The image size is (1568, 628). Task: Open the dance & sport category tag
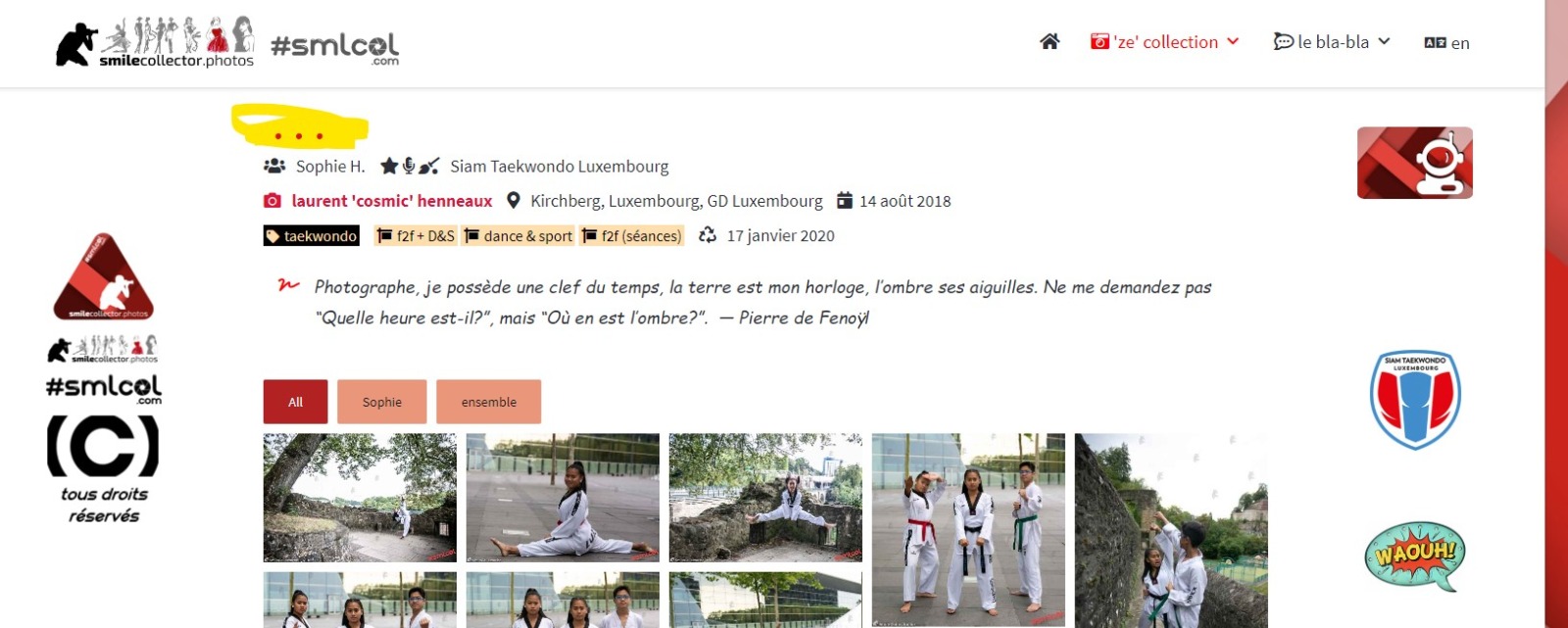[x=517, y=236]
